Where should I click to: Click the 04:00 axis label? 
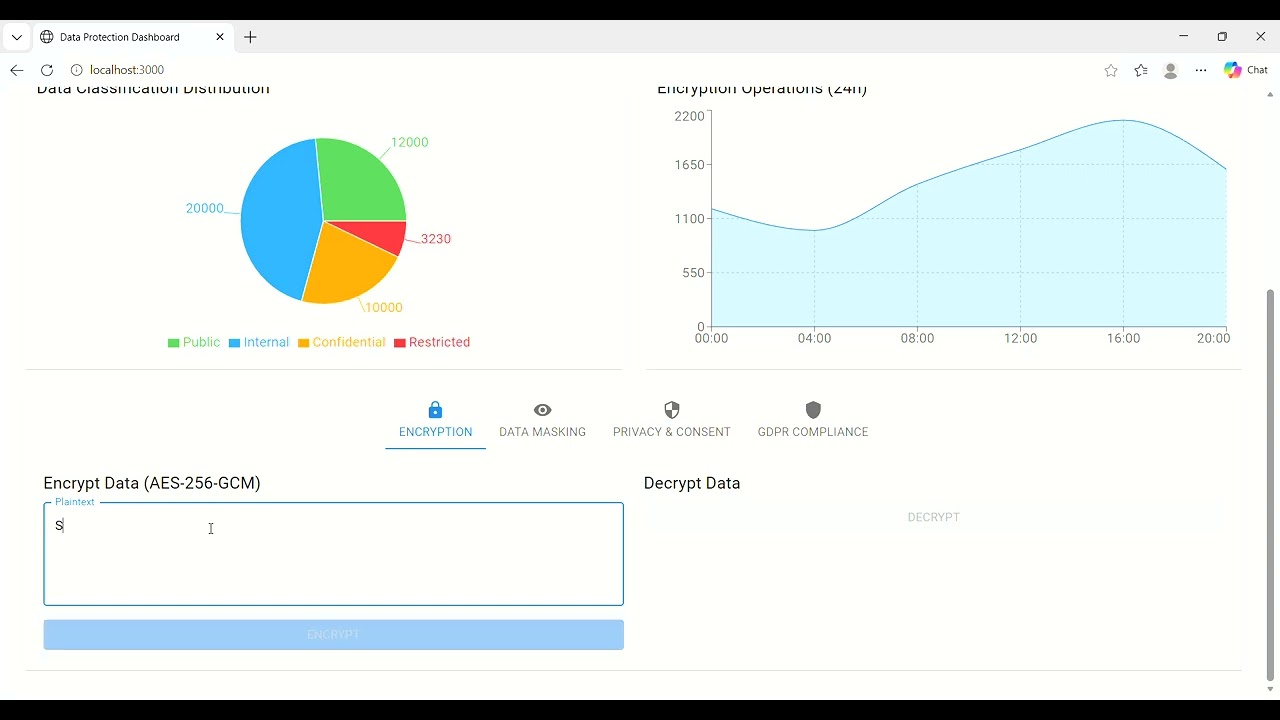click(x=814, y=338)
